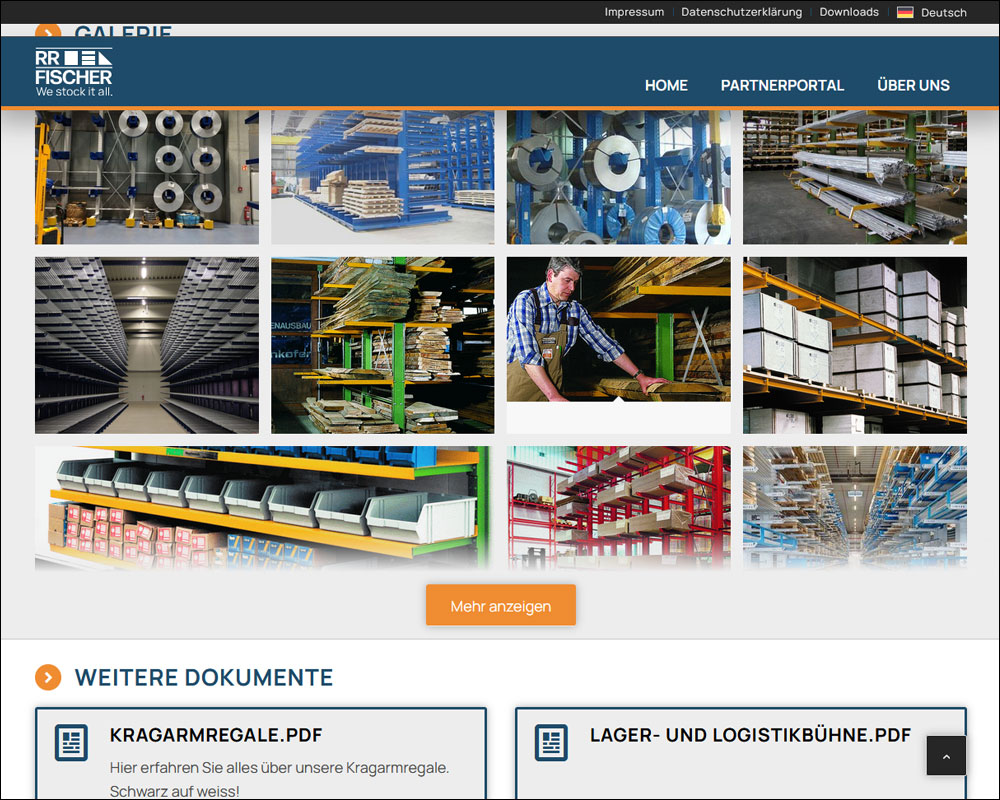Click the orange arrow beside Weitere Dokumente
The width and height of the screenshot is (1000, 800).
pyautogui.click(x=48, y=677)
